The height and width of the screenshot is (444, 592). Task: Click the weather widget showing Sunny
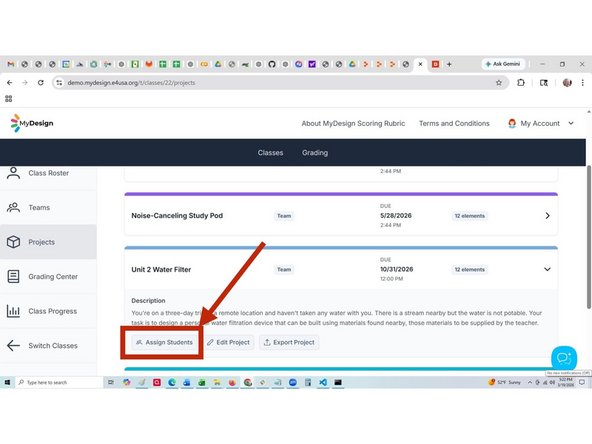coord(504,382)
